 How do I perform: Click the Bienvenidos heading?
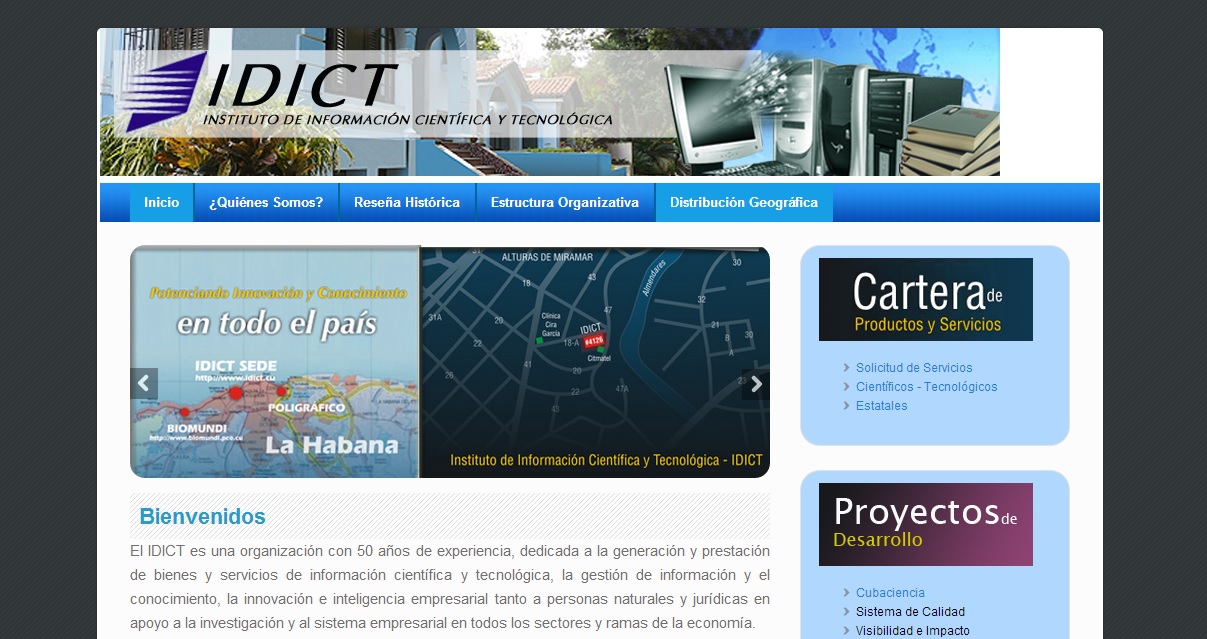203,517
